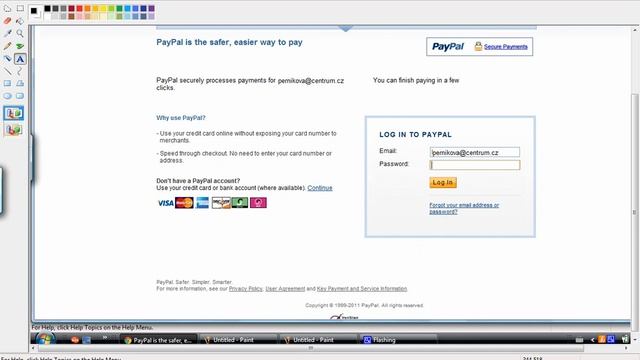Viewport: 640px width, 360px height.
Task: Pick the Airbrush tool
Action: [7, 59]
